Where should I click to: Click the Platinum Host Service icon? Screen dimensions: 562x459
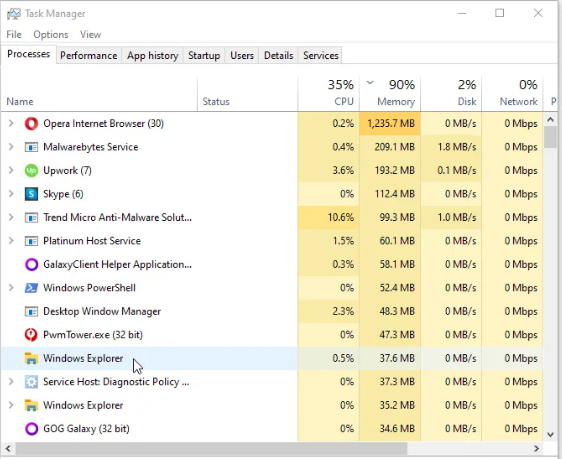coord(31,241)
